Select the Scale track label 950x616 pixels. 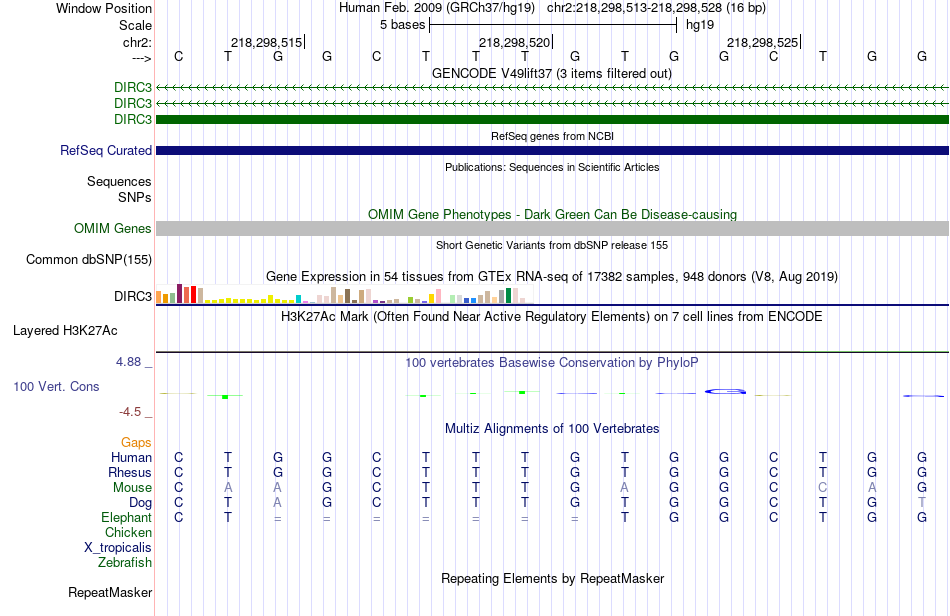(x=135, y=25)
